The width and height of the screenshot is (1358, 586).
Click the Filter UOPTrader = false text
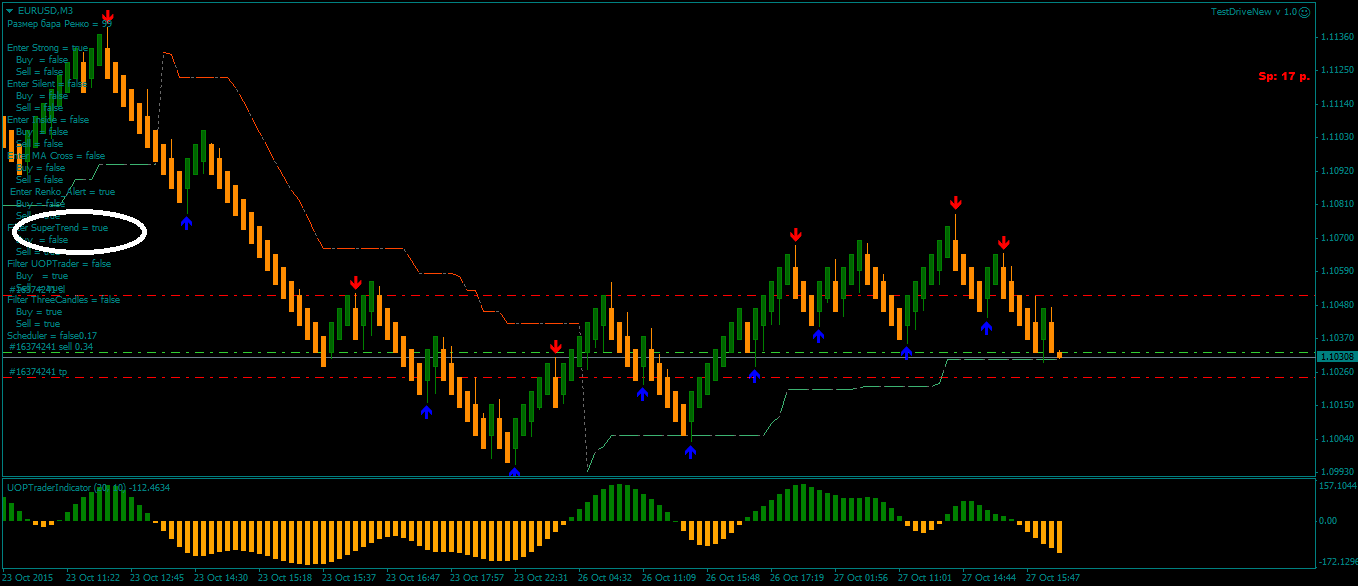pyautogui.click(x=59, y=264)
